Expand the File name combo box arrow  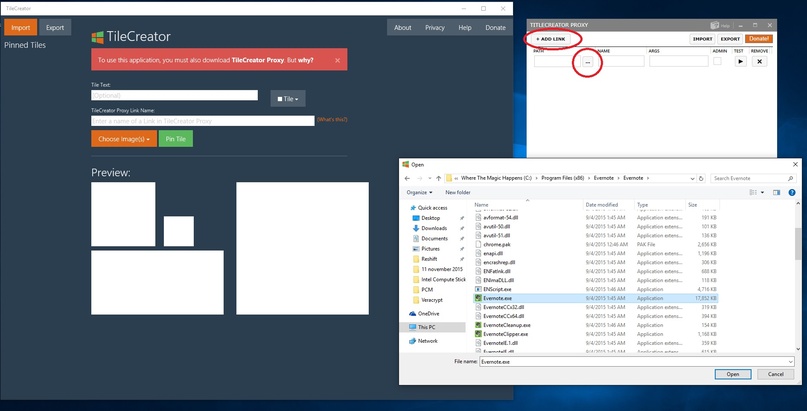pyautogui.click(x=791, y=362)
